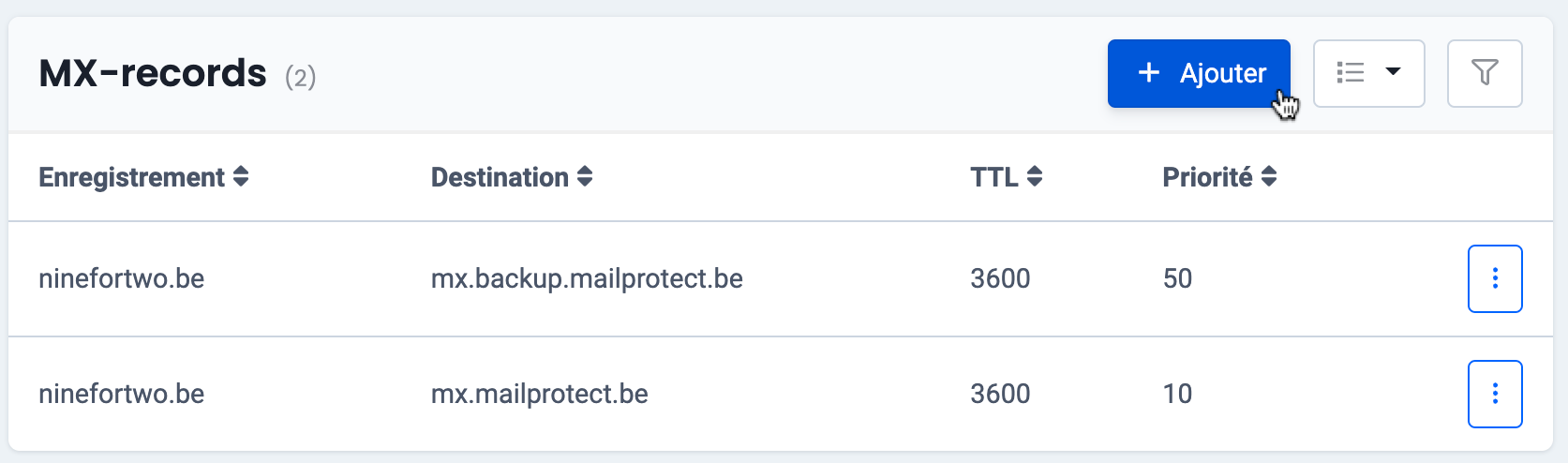Sort by Priorité column arrows
This screenshot has height=463, width=1568.
pos(1269,177)
